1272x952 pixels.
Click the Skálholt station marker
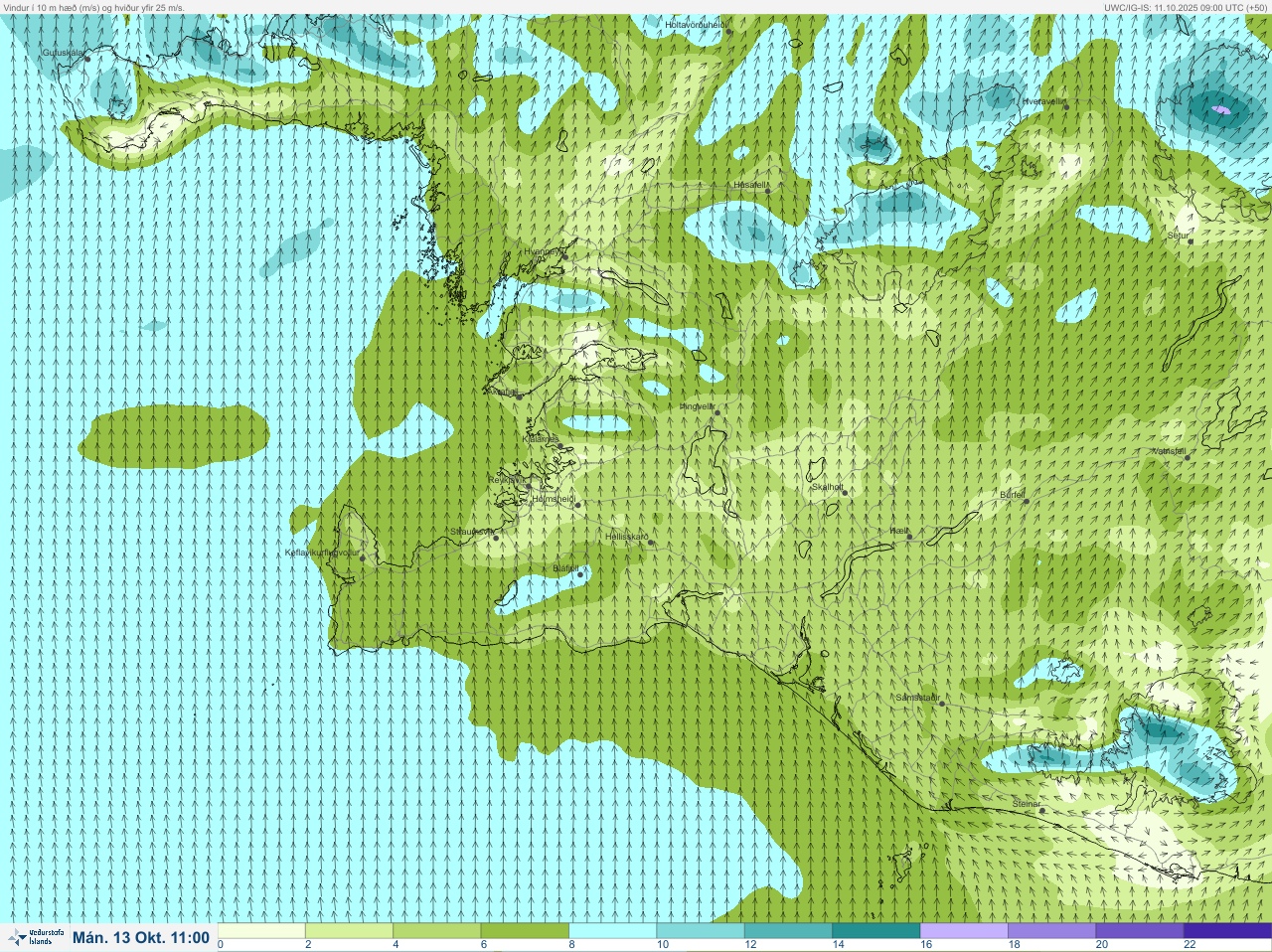pyautogui.click(x=845, y=493)
